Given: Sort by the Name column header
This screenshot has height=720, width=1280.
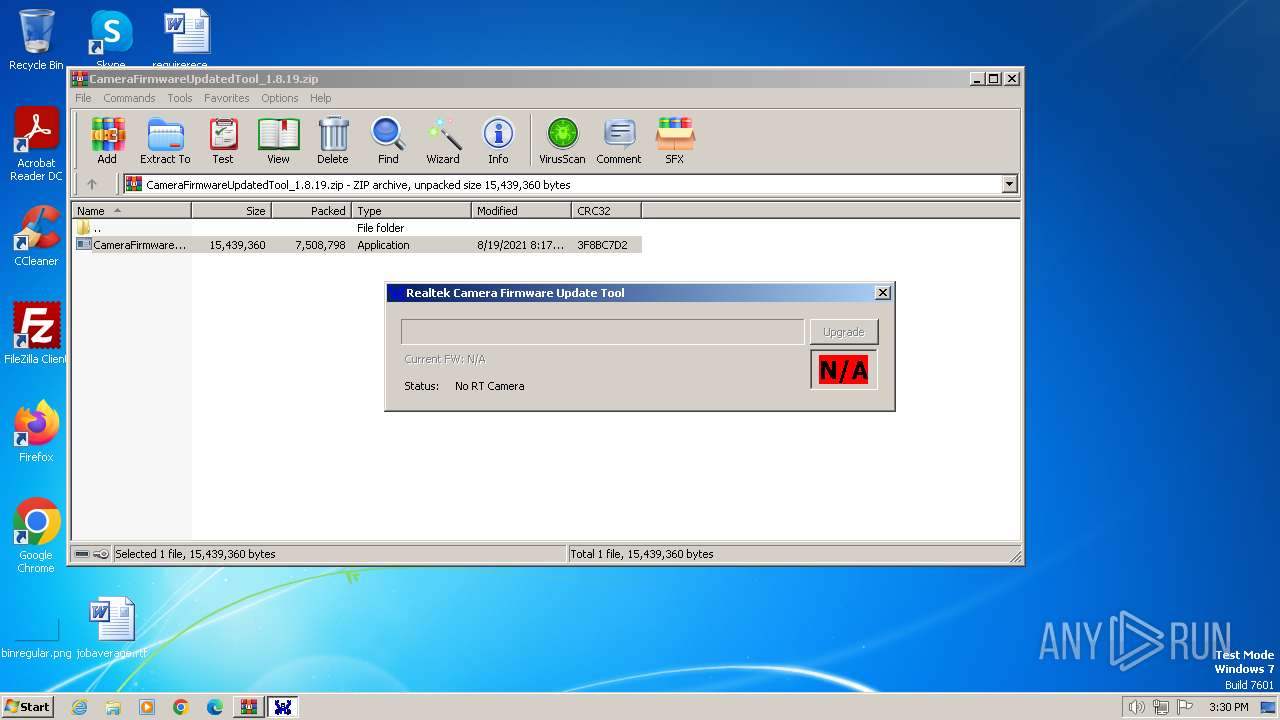Looking at the screenshot, I should 131,210.
